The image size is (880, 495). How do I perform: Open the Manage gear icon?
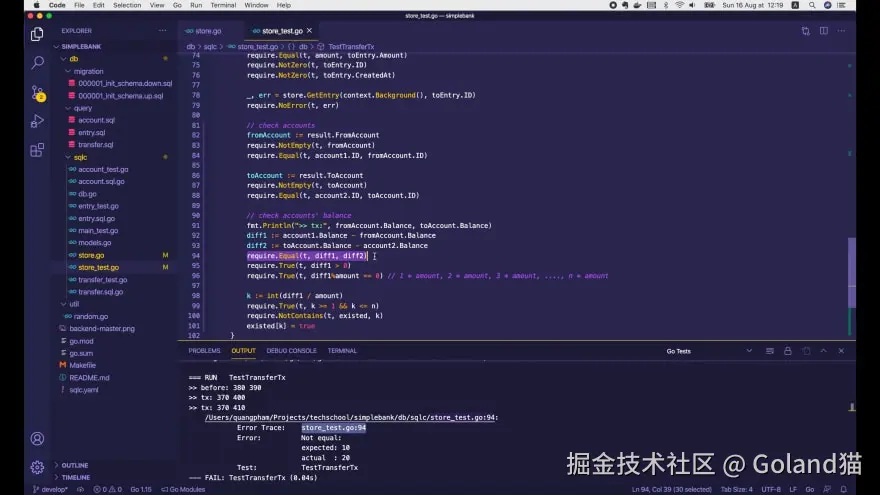pyautogui.click(x=37, y=466)
